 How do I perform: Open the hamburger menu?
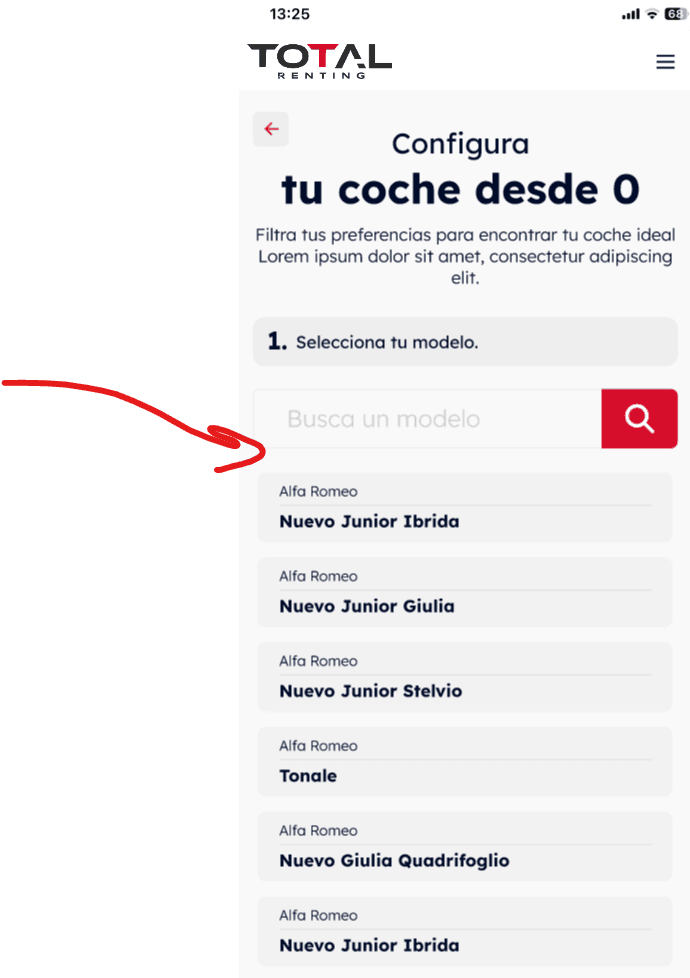(x=665, y=62)
